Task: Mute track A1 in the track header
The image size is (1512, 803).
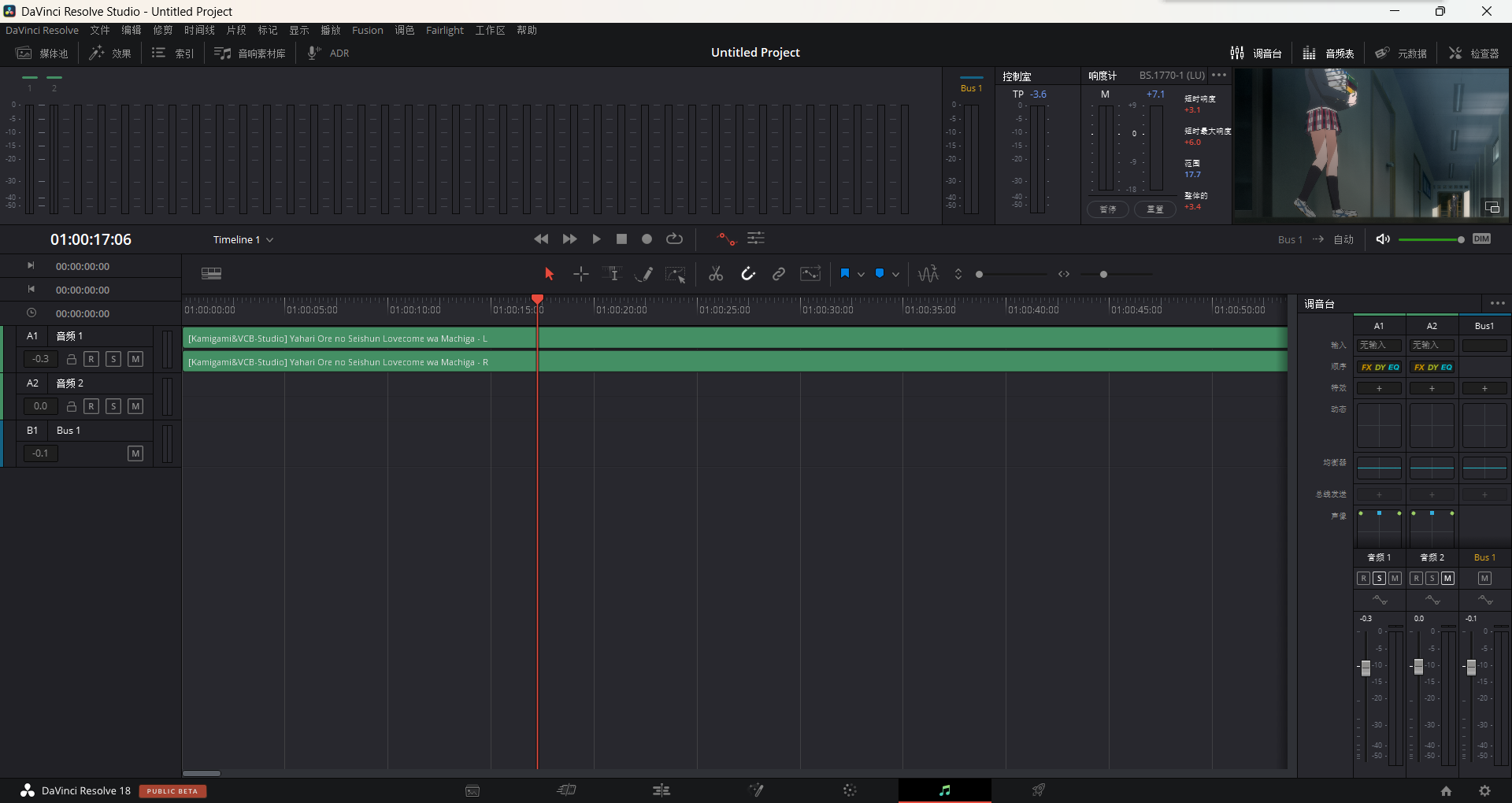Action: pyautogui.click(x=135, y=359)
